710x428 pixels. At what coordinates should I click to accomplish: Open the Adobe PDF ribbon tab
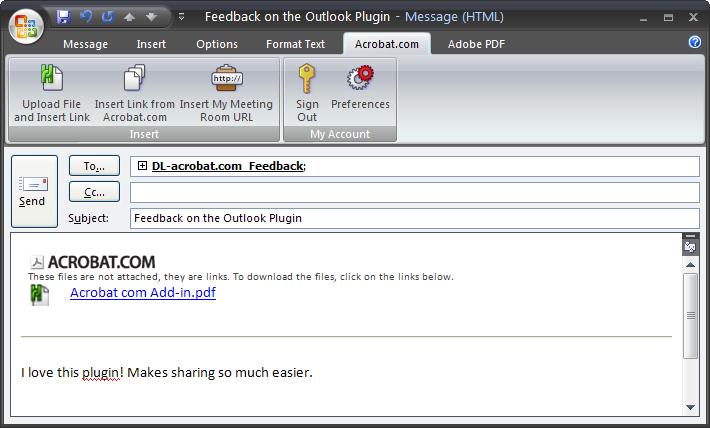476,44
